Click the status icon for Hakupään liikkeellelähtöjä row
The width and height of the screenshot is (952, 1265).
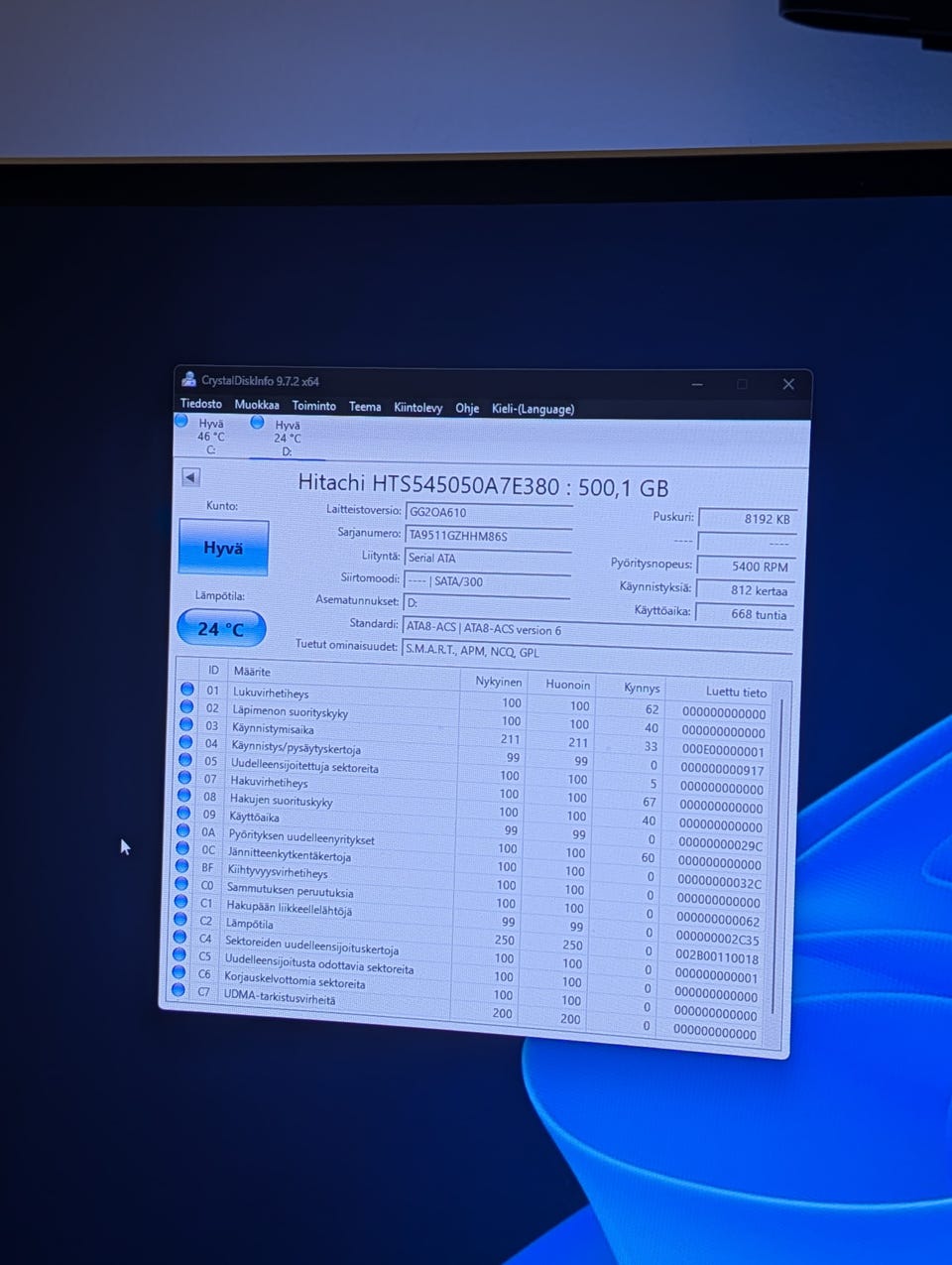coord(180,901)
